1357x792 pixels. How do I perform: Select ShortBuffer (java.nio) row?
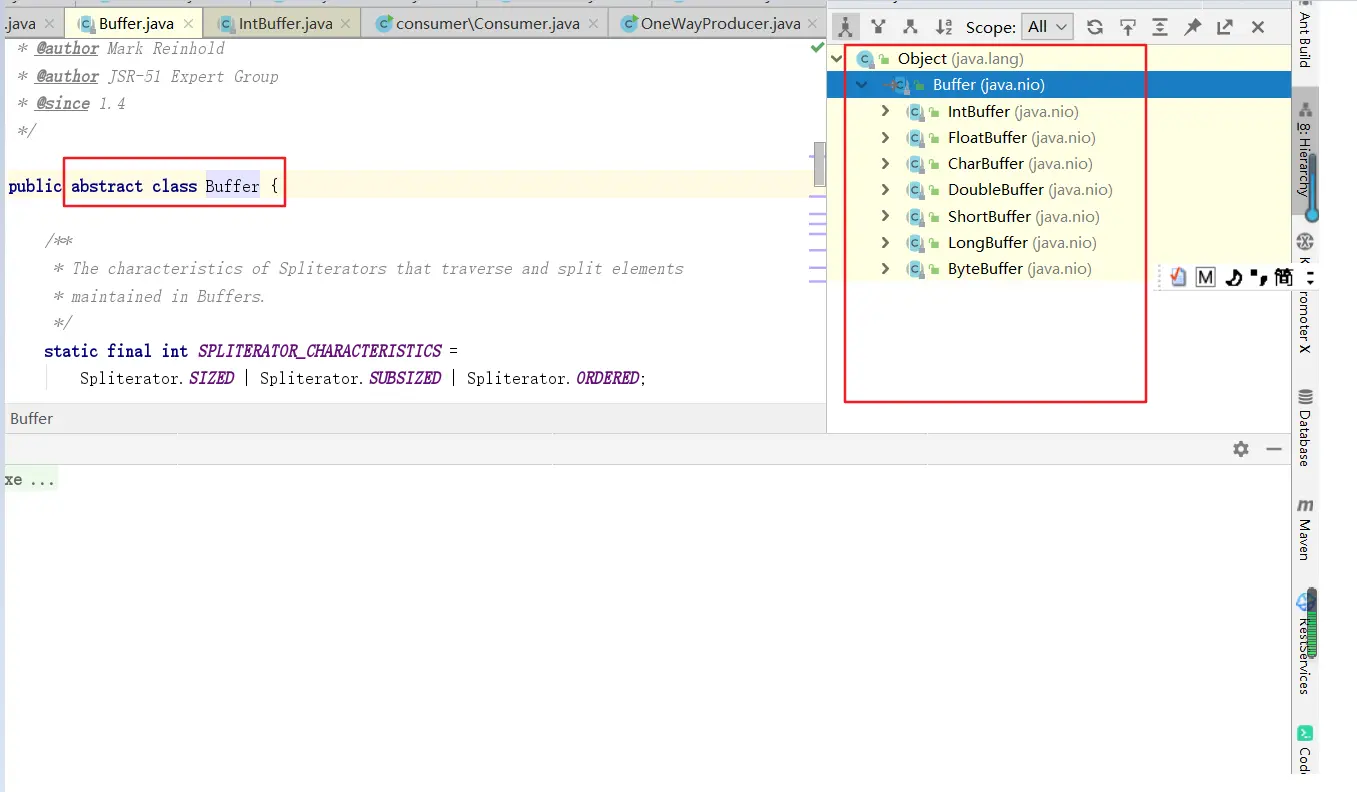coord(1059,216)
